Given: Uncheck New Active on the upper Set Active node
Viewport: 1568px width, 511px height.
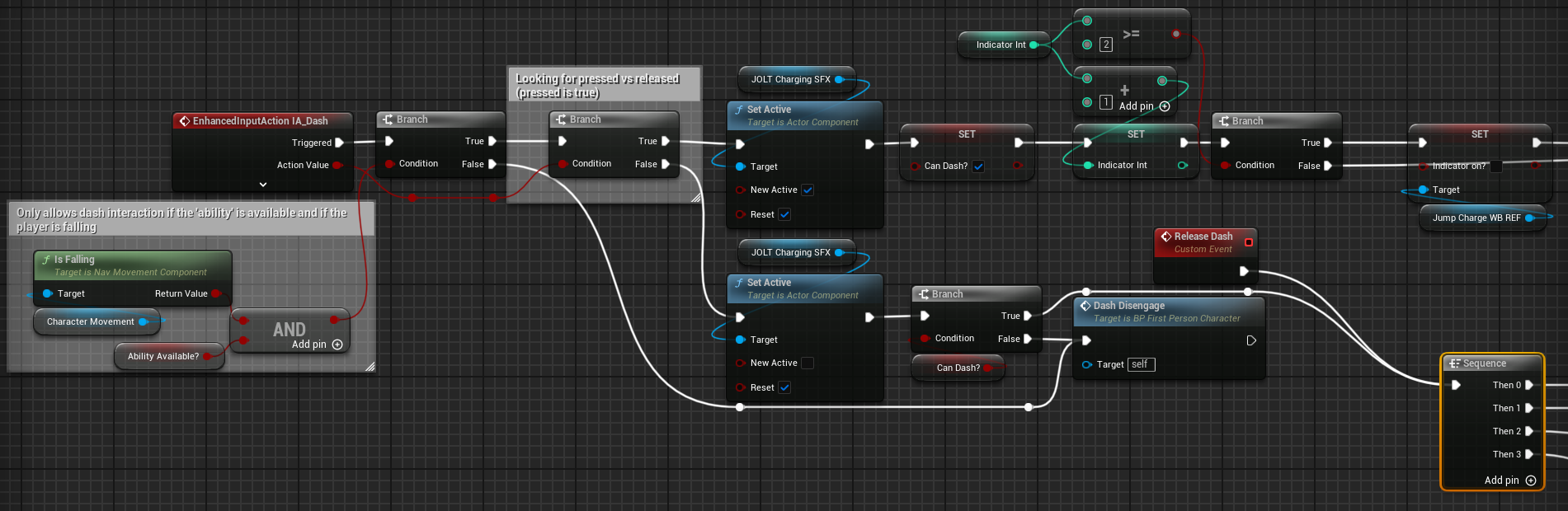Looking at the screenshot, I should click(808, 190).
